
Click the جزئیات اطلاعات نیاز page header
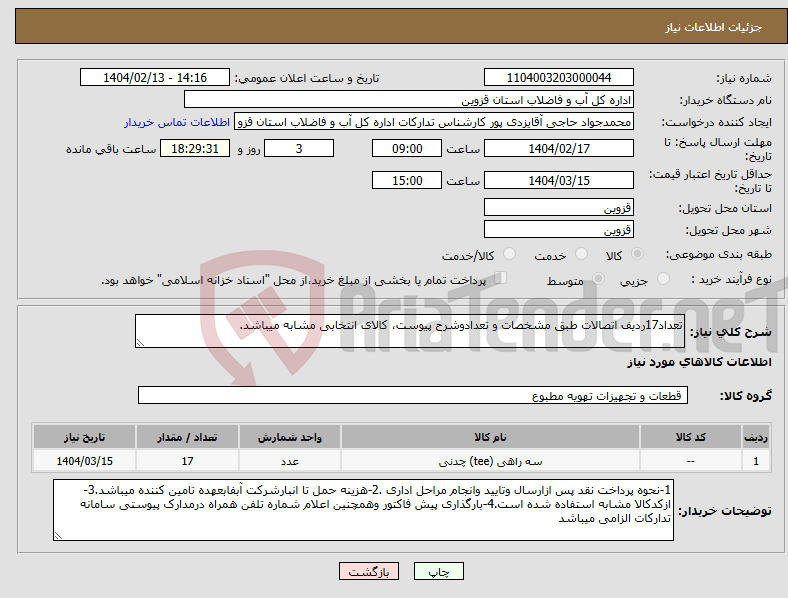coord(713,27)
